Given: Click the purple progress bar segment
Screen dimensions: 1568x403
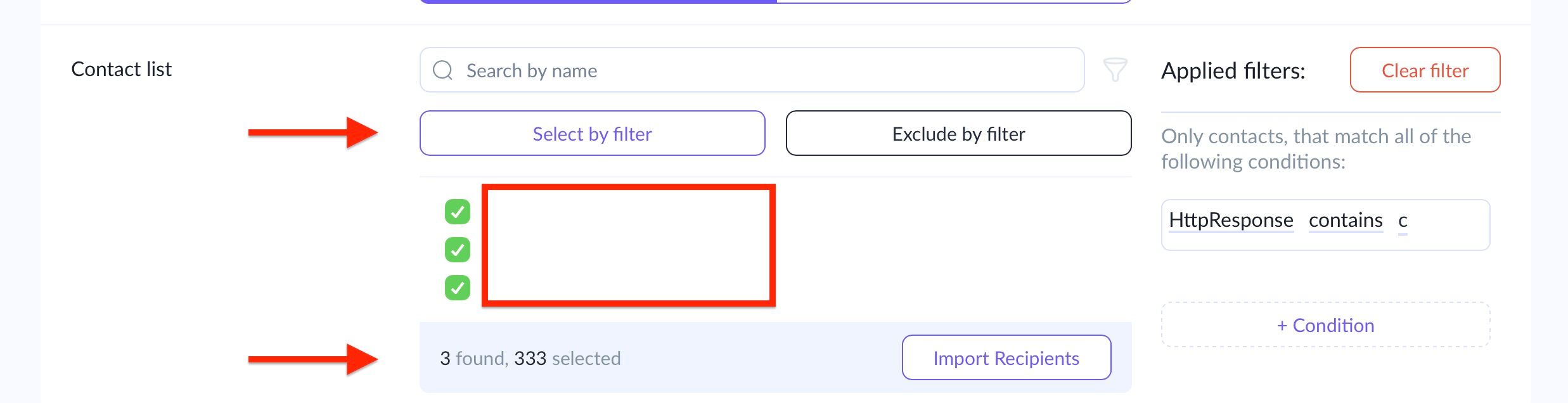Looking at the screenshot, I should point(598,2).
